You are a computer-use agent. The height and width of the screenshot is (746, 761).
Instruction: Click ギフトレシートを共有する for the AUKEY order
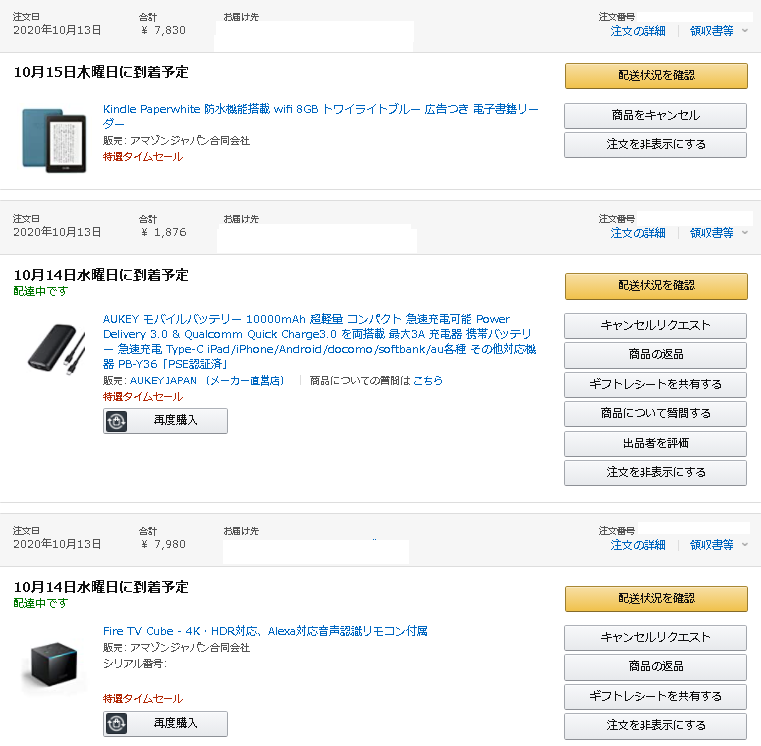click(x=655, y=384)
